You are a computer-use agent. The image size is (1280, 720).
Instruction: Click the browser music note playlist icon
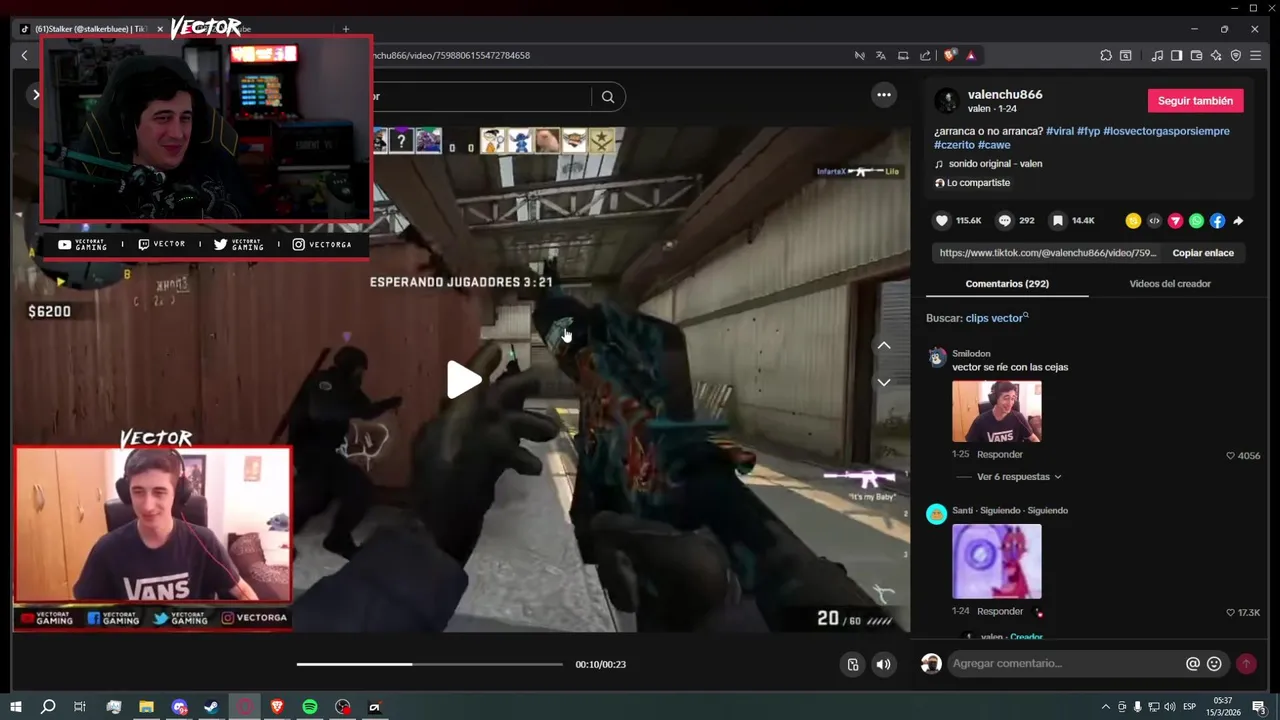tap(1157, 56)
